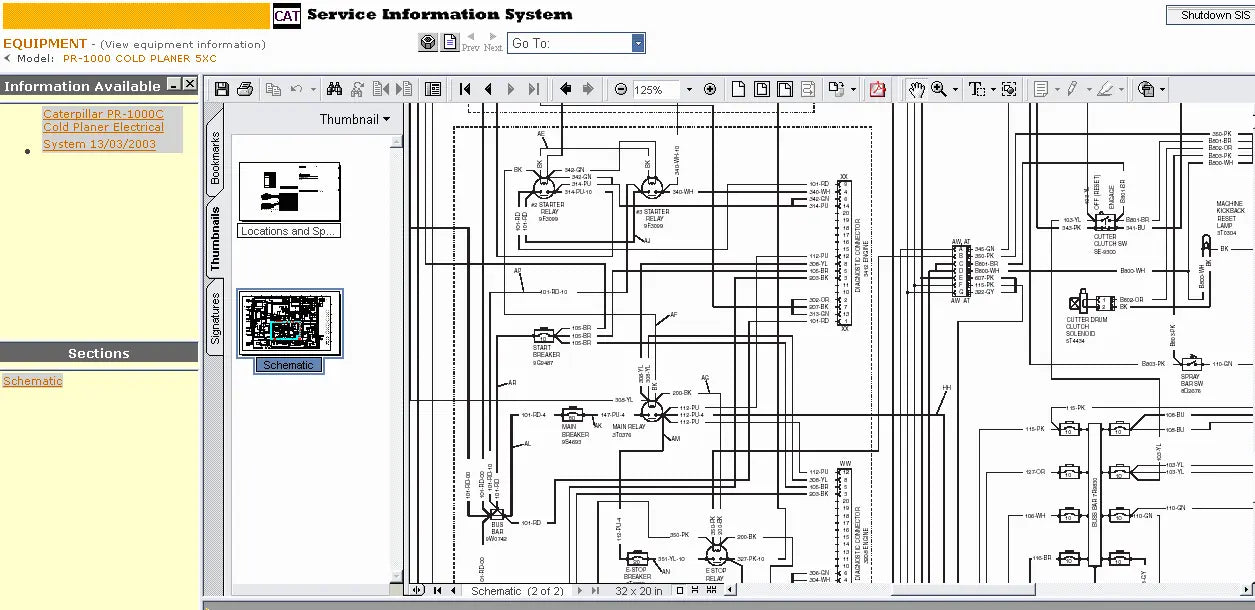Select the Zoom In tool
The height and width of the screenshot is (610, 1255).
point(939,89)
